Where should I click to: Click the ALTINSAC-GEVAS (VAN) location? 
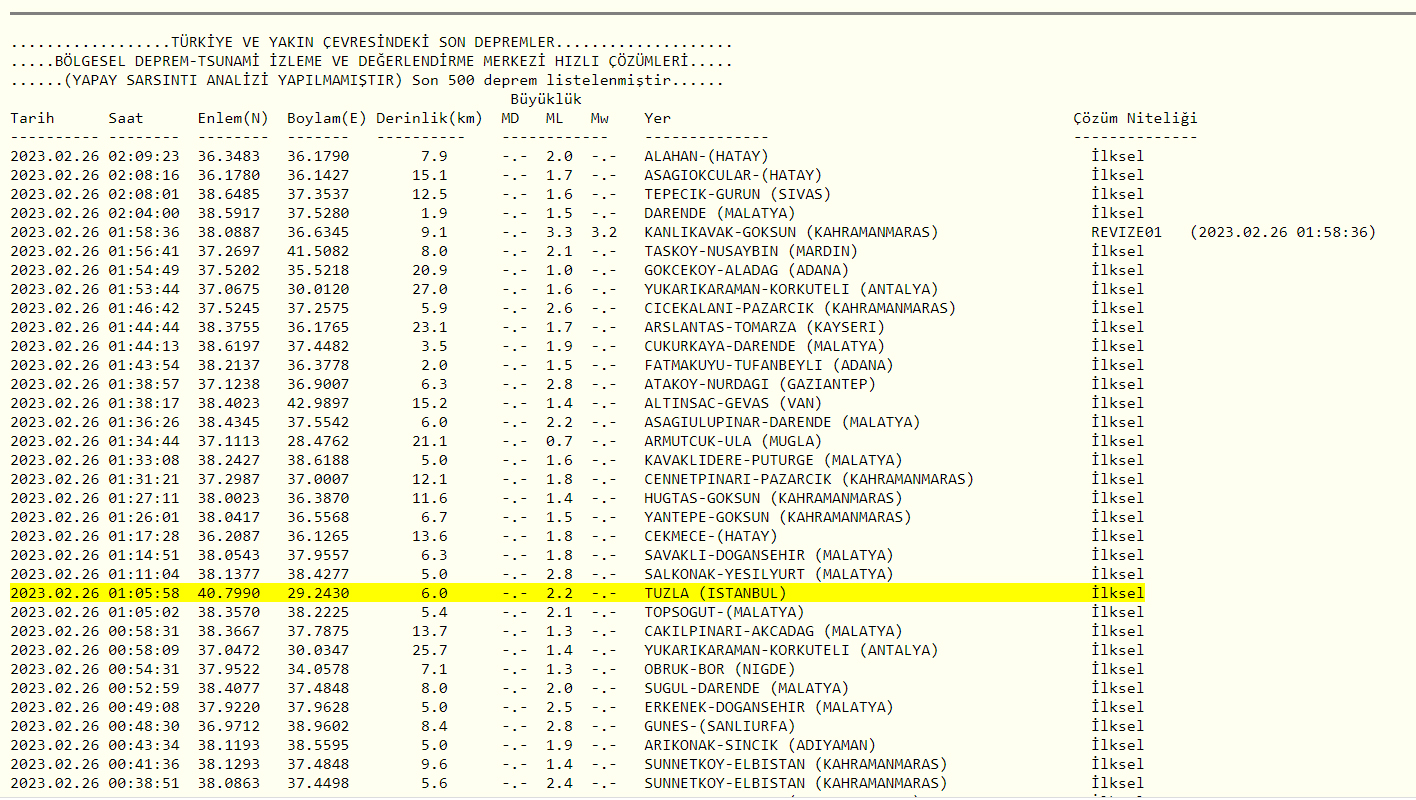[x=733, y=403]
